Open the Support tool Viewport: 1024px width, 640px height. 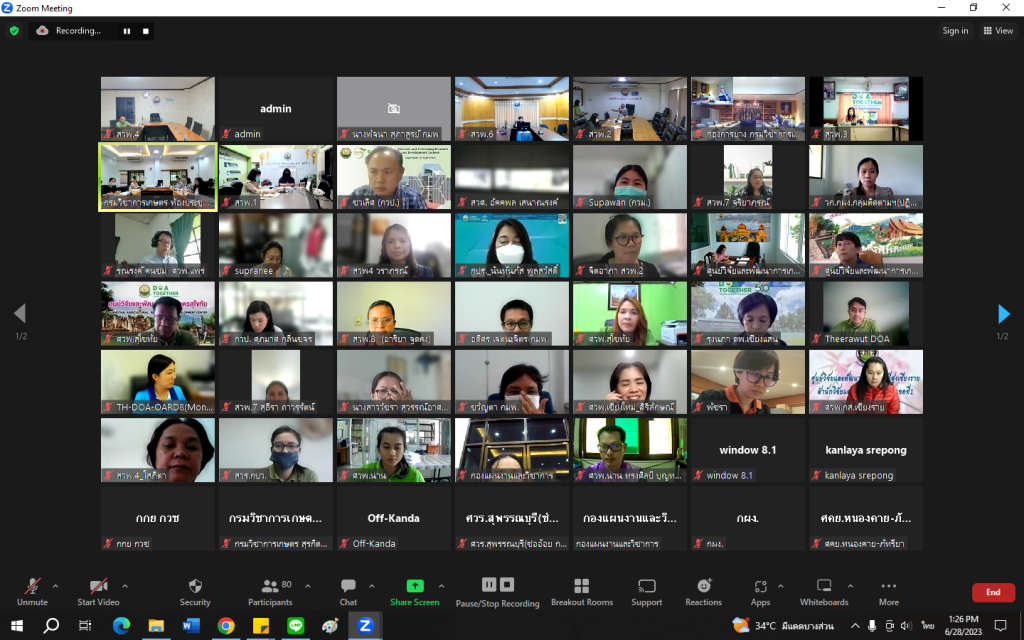click(x=647, y=592)
